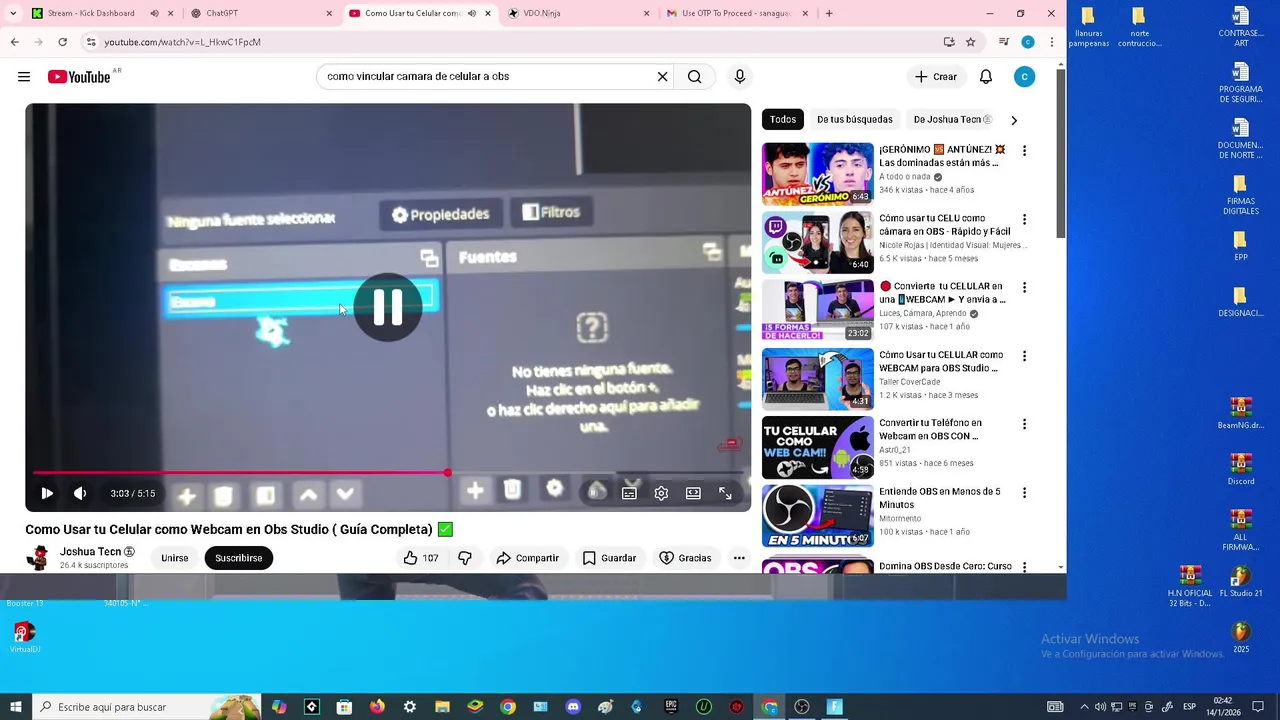
Task: Open OBS Studio from the taskbar
Action: coord(802,707)
